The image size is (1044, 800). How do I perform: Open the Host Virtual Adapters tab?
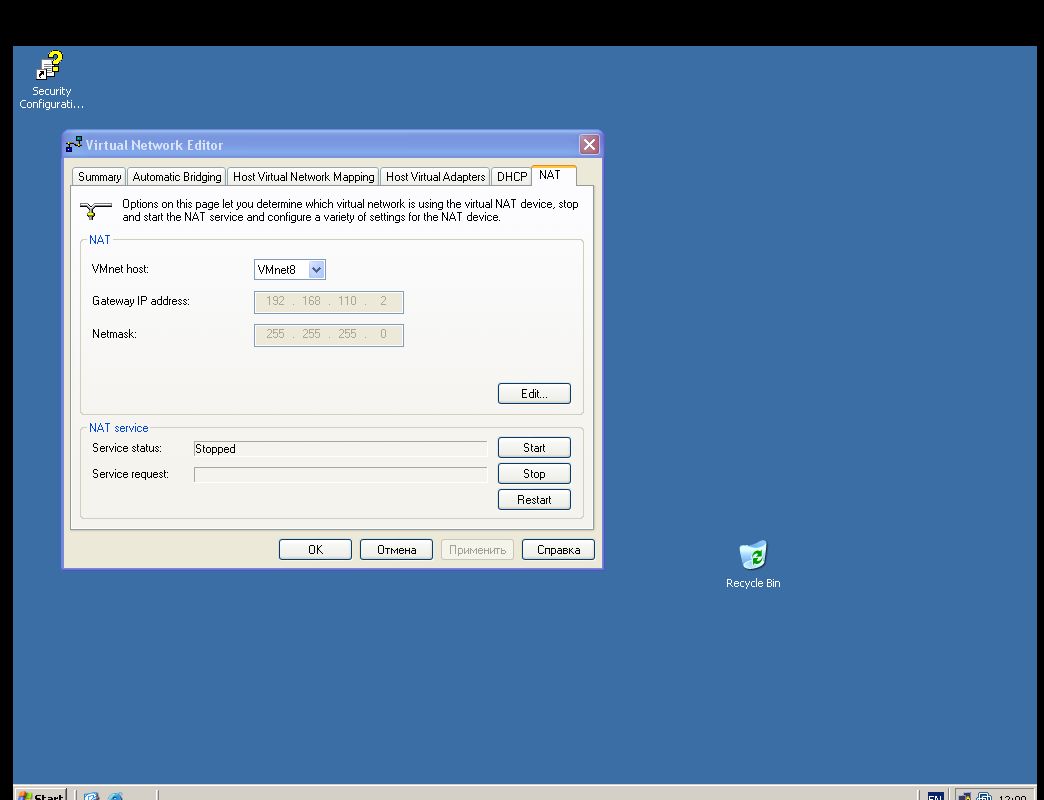coord(435,176)
